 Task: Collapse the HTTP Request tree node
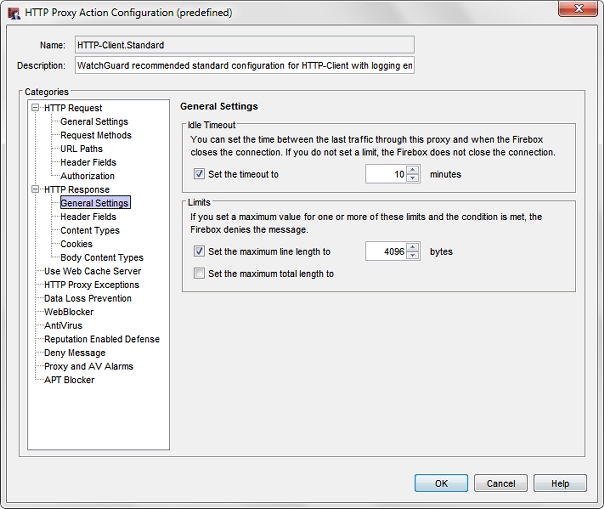(36, 108)
